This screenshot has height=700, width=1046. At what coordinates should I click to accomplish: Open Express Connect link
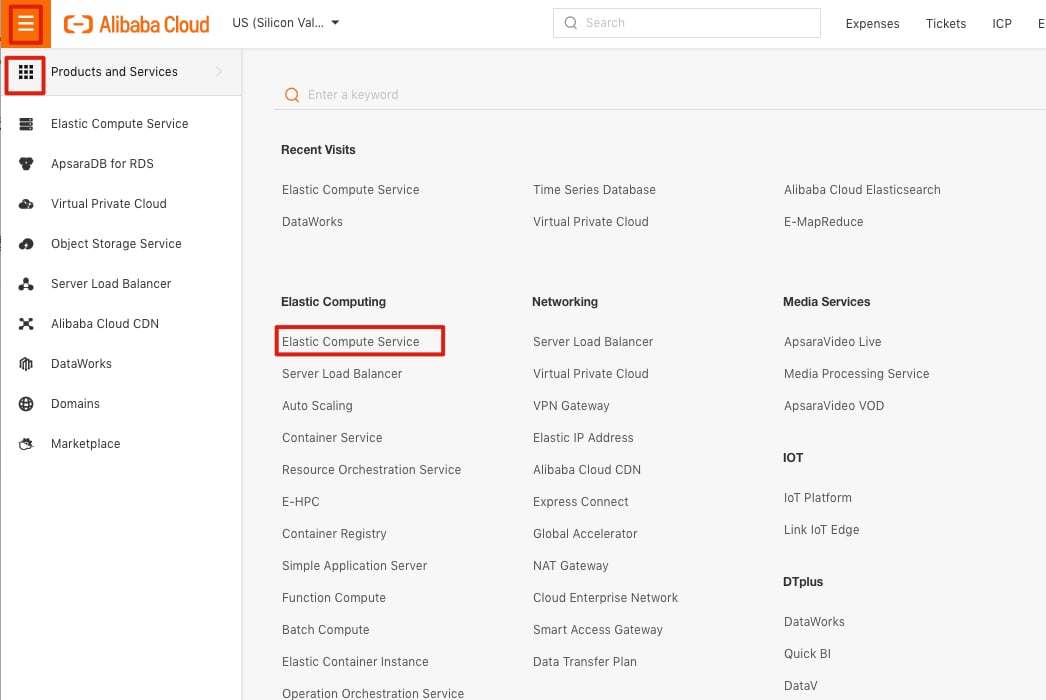[x=580, y=502]
